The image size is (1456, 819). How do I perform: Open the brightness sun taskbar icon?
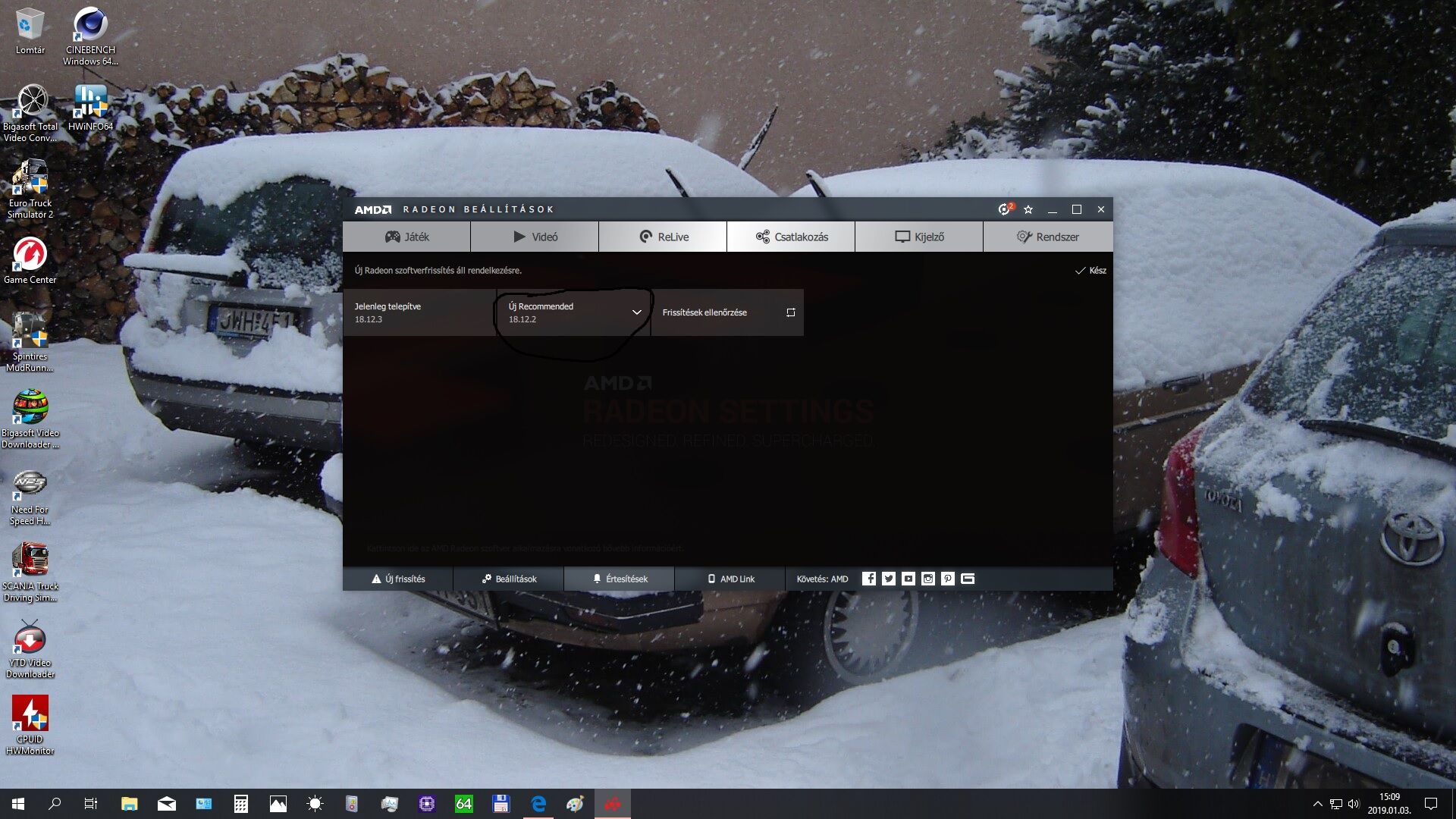(x=315, y=804)
